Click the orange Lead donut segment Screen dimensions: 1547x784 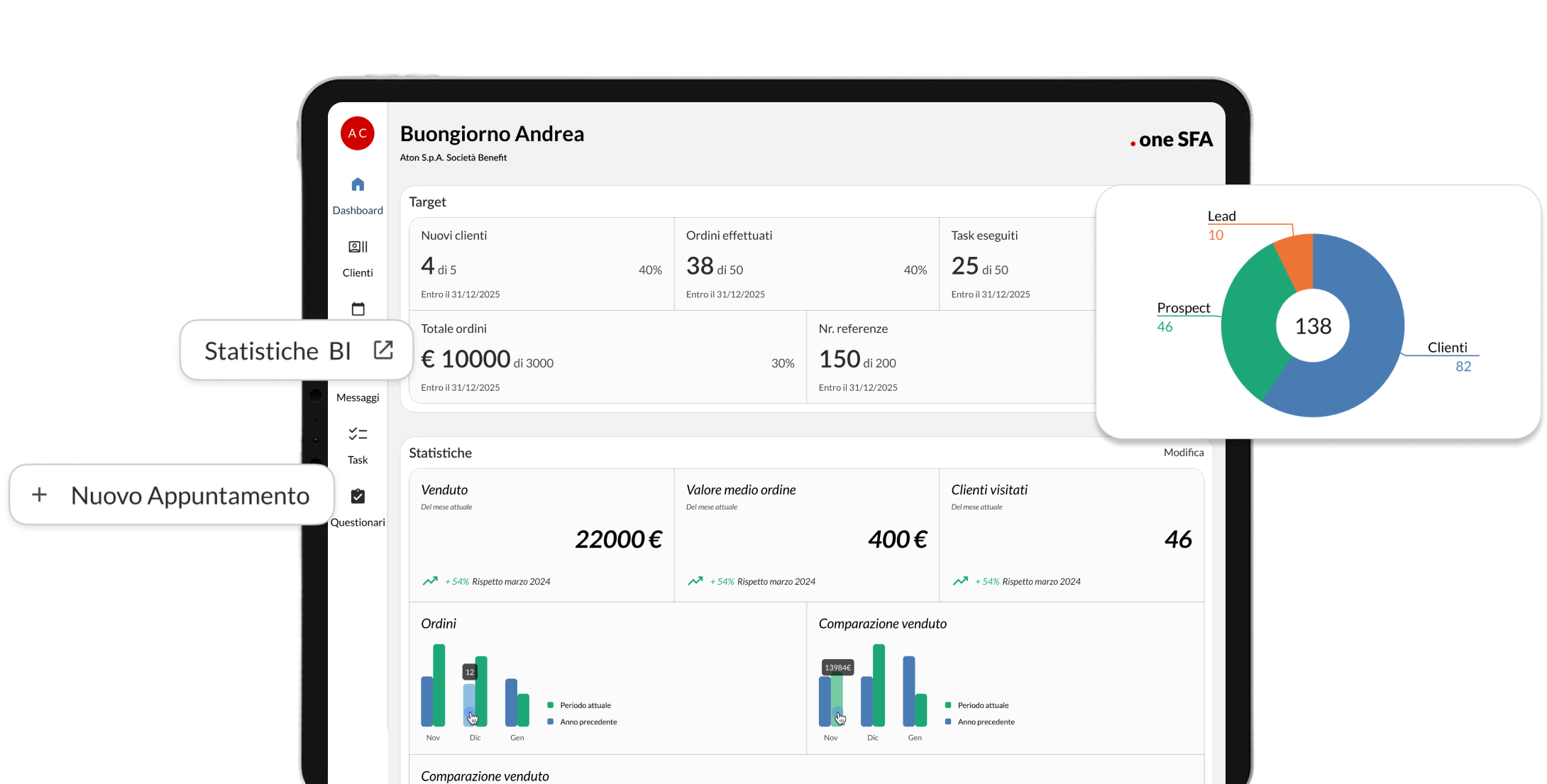click(x=1296, y=260)
